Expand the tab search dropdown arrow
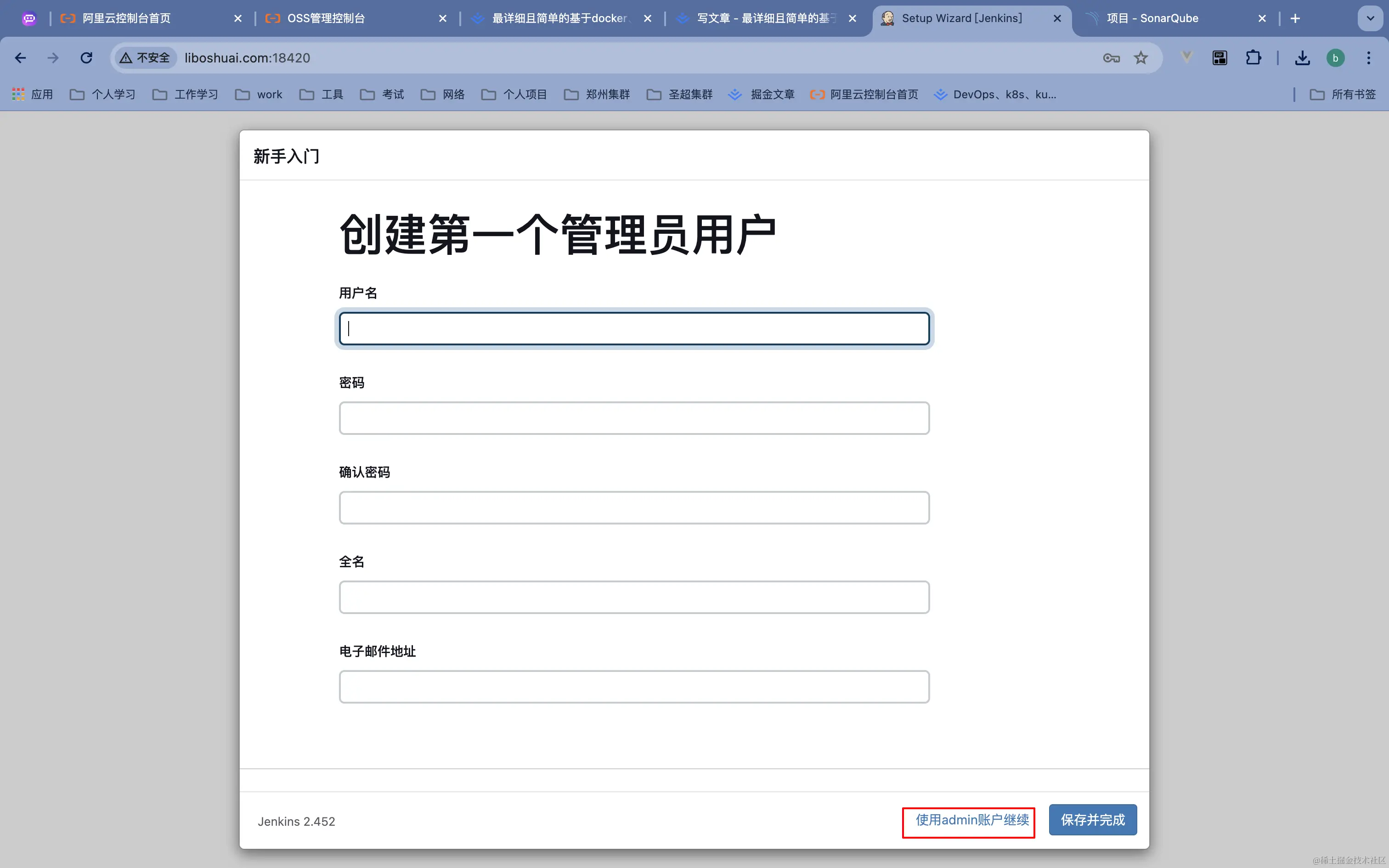The width and height of the screenshot is (1389, 868). [x=1370, y=18]
